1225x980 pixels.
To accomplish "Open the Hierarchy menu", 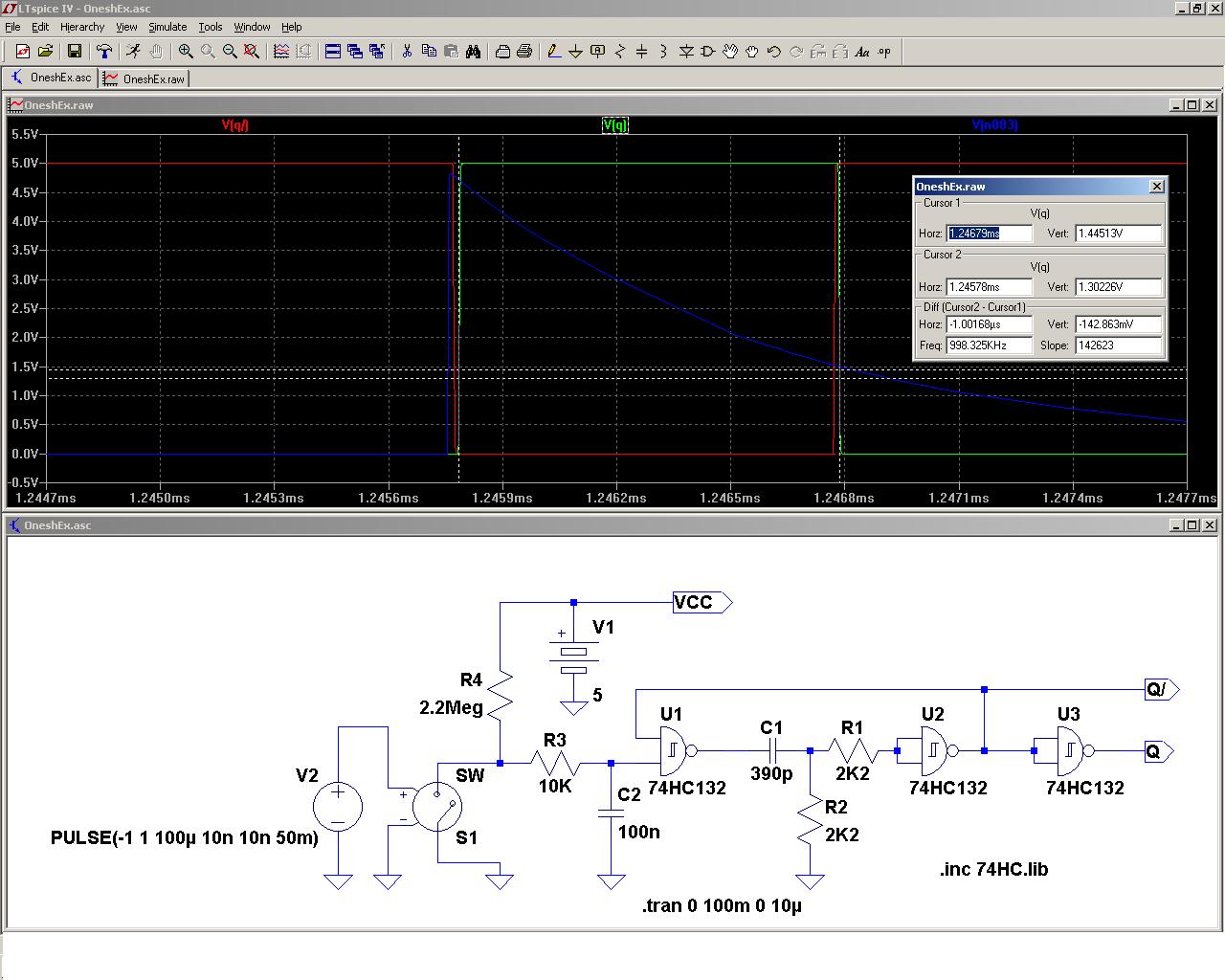I will (x=82, y=27).
